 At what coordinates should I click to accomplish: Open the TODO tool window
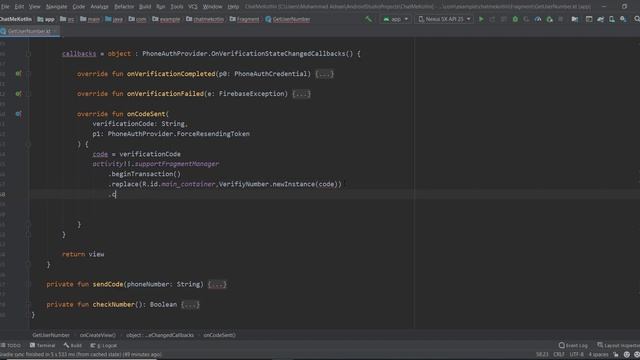tap(11, 345)
